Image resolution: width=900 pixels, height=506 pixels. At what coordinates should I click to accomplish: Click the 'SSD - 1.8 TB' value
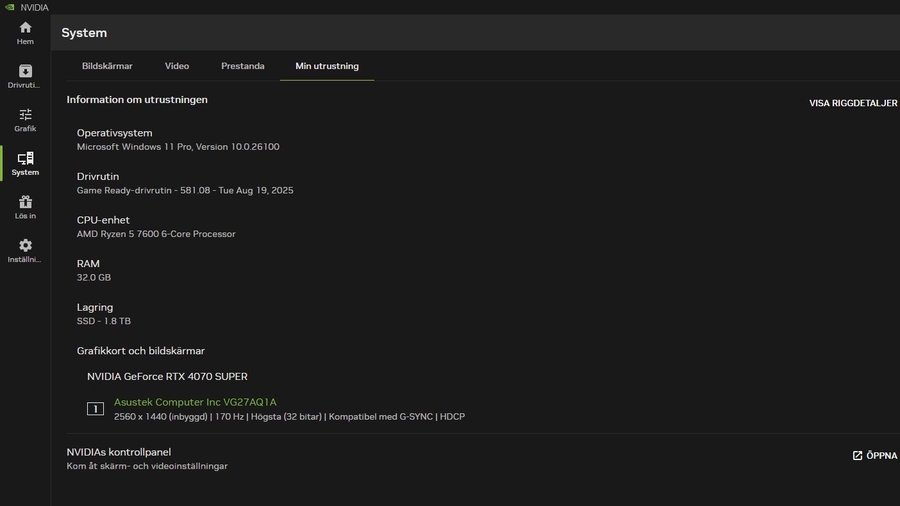tap(104, 321)
